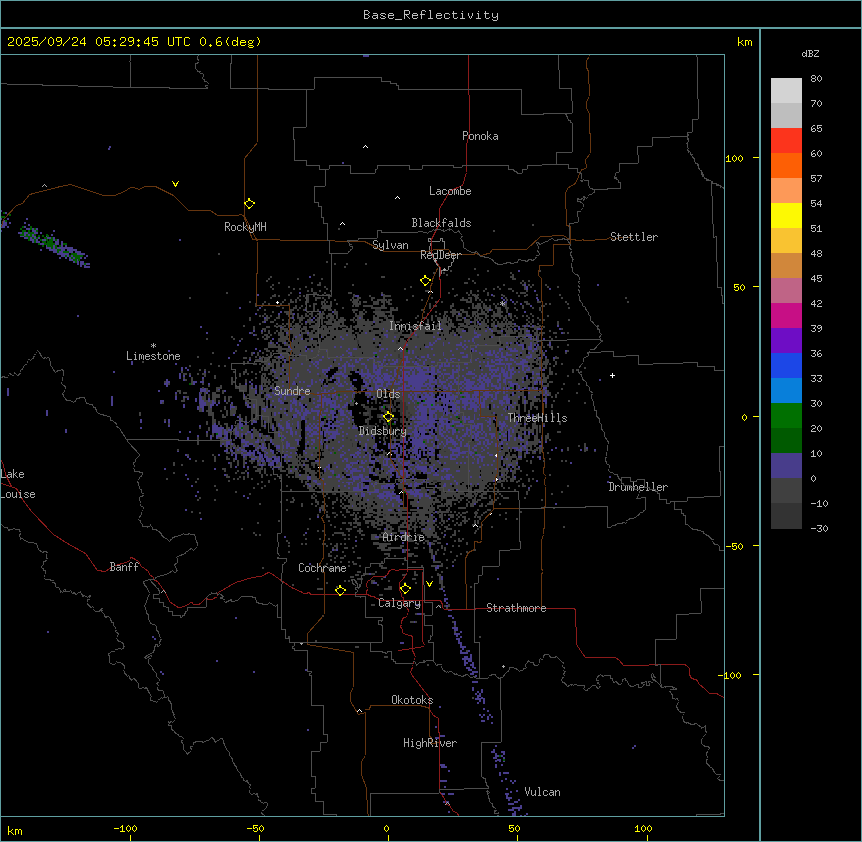
Task: Select the green 20-30 dBZ legend swatch
Action: (x=786, y=415)
